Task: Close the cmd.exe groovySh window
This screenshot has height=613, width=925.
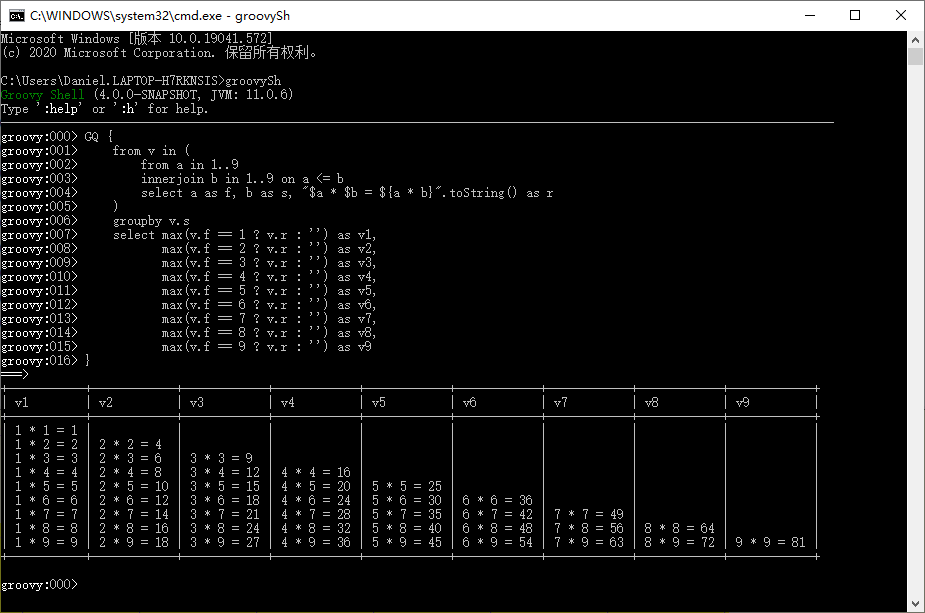Action: pyautogui.click(x=900, y=15)
